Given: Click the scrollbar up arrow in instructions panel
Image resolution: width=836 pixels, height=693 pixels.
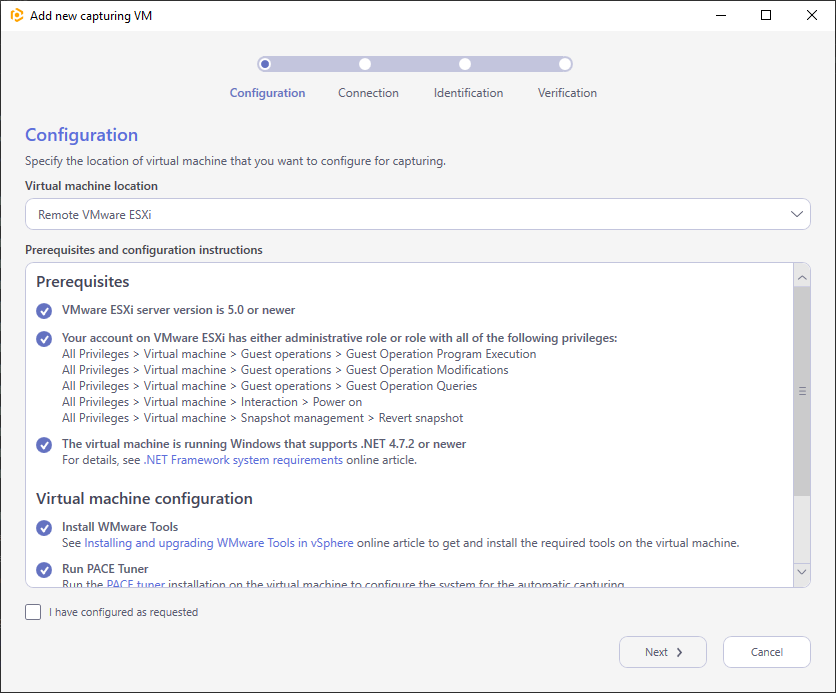Looking at the screenshot, I should pos(802,278).
